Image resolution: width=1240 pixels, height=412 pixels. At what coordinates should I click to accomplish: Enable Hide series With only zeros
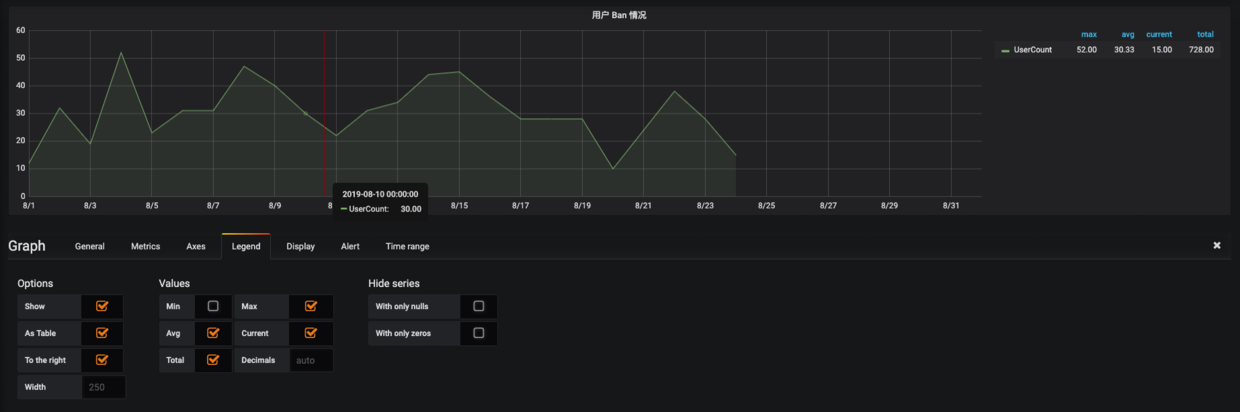click(478, 333)
